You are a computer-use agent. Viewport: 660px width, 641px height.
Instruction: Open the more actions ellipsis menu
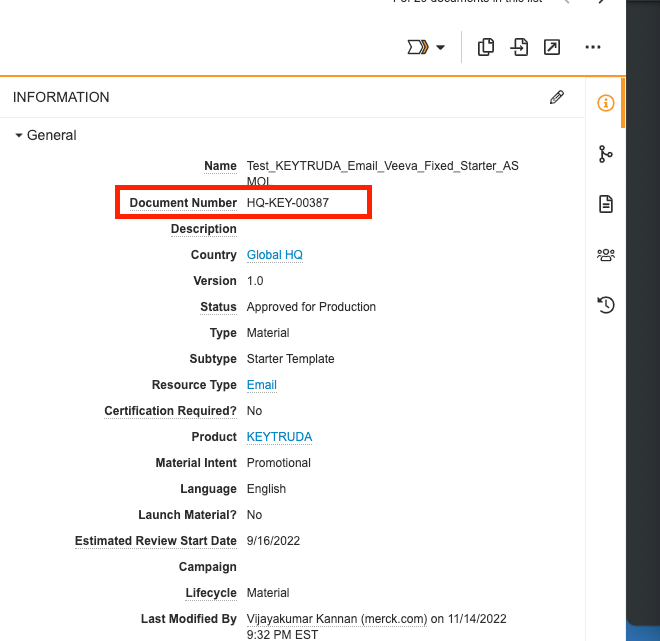click(593, 47)
